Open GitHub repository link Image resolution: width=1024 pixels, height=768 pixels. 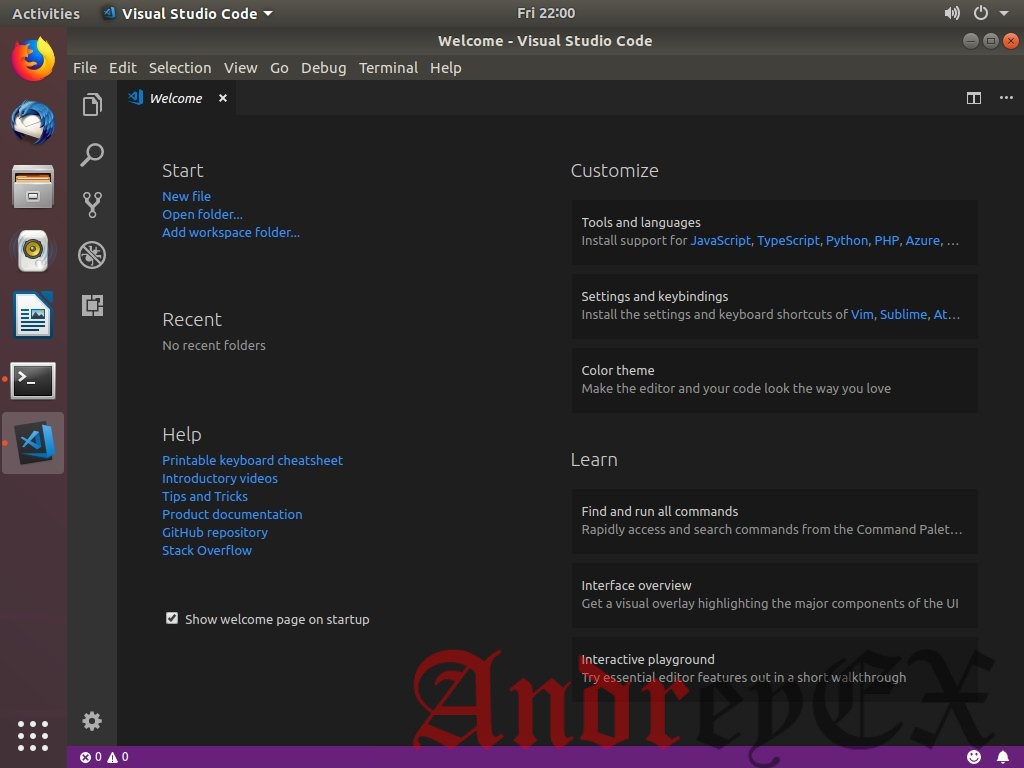tap(215, 533)
